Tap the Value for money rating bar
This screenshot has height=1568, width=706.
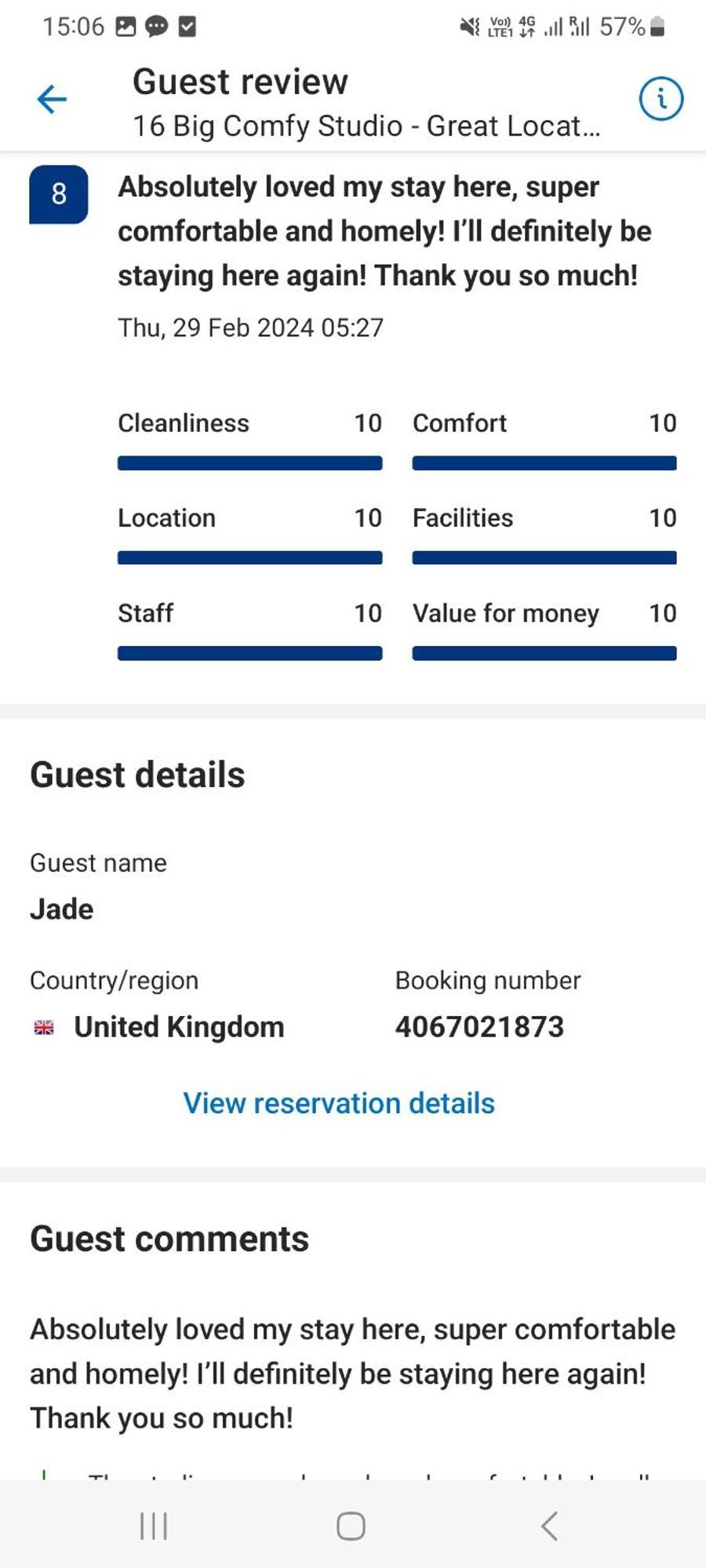pos(544,653)
